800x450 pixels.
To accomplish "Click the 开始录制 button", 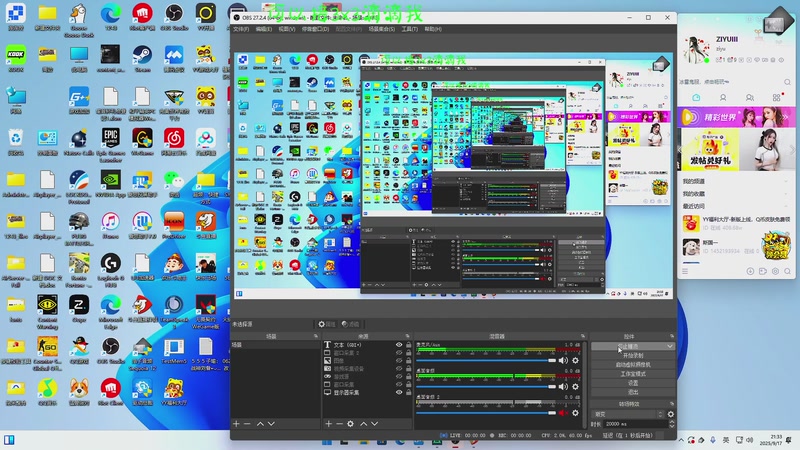I will (633, 356).
